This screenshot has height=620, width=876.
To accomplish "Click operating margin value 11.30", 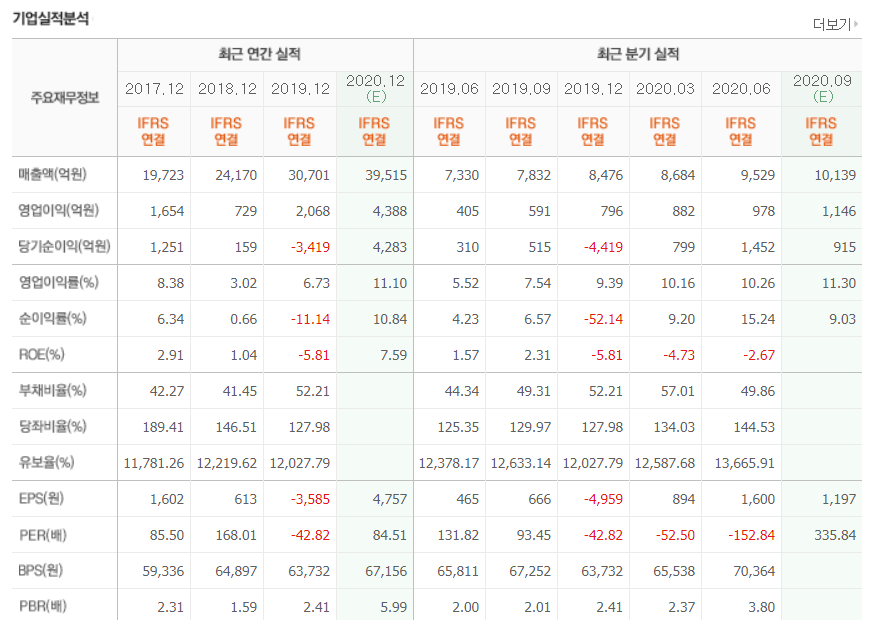I will point(839,283).
